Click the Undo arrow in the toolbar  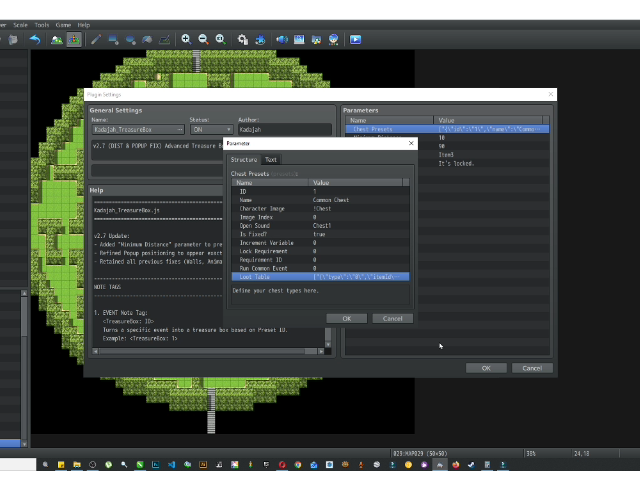click(35, 40)
